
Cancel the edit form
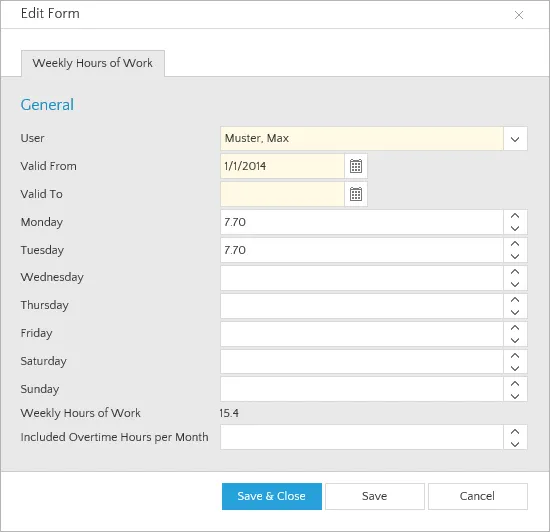pos(477,496)
